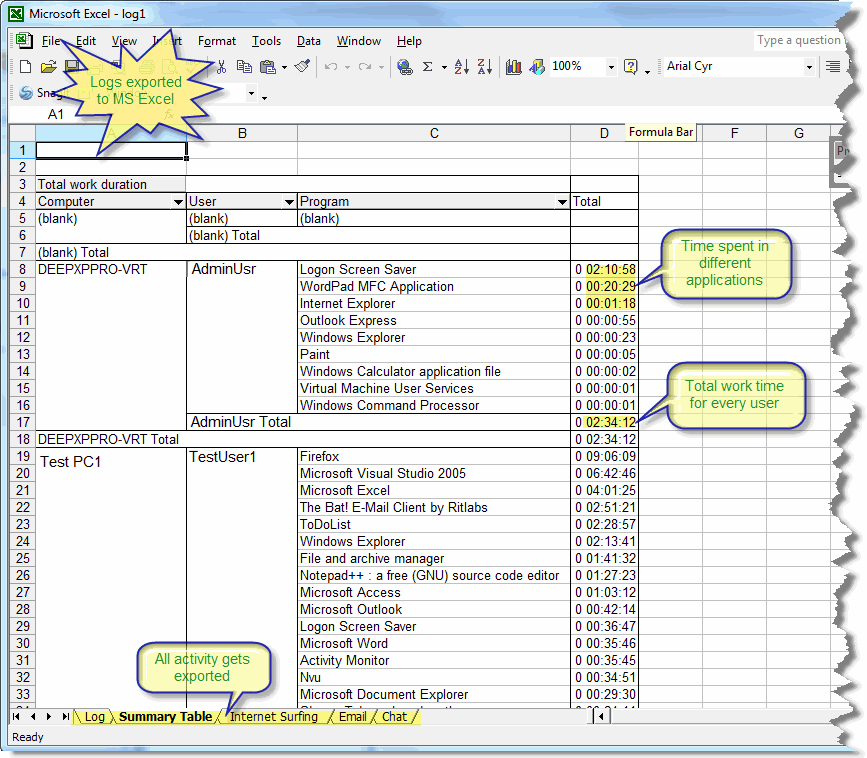Click the Excel workbook icon beside File
This screenshot has width=867, height=758.
click(x=23, y=40)
